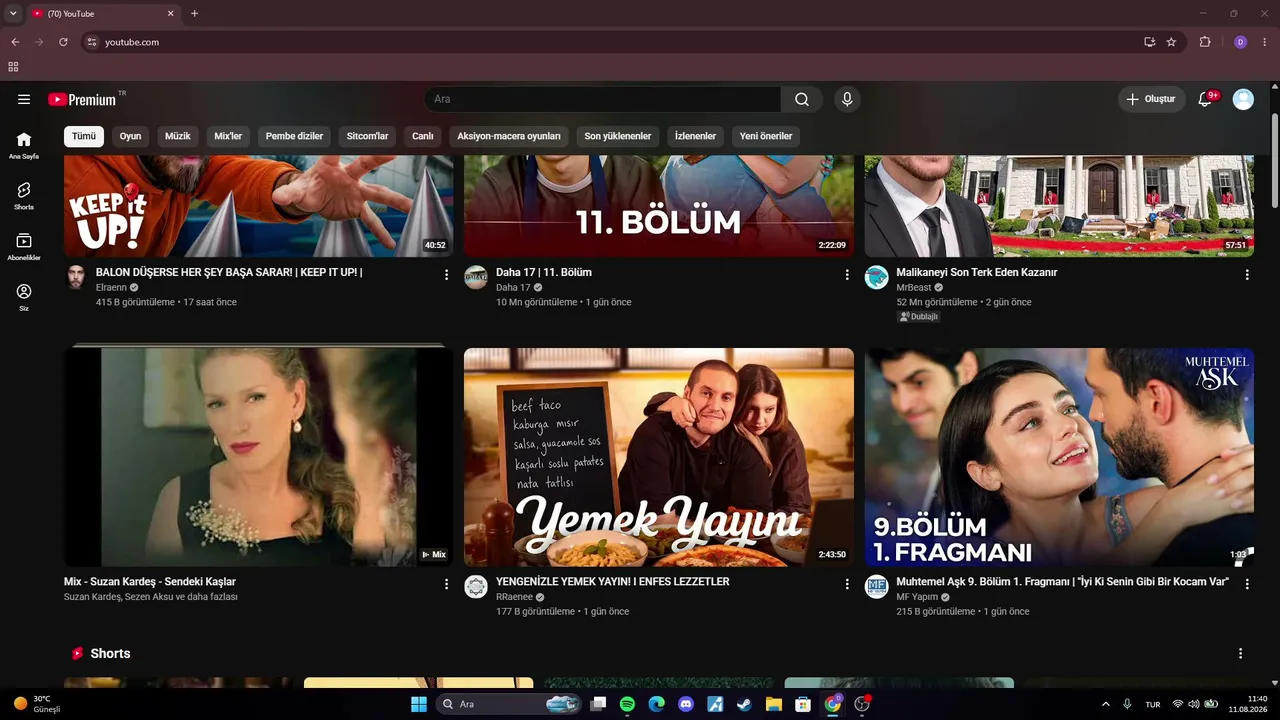This screenshot has height=720, width=1280.
Task: Open RRaenee channel avatar
Action: point(476,587)
